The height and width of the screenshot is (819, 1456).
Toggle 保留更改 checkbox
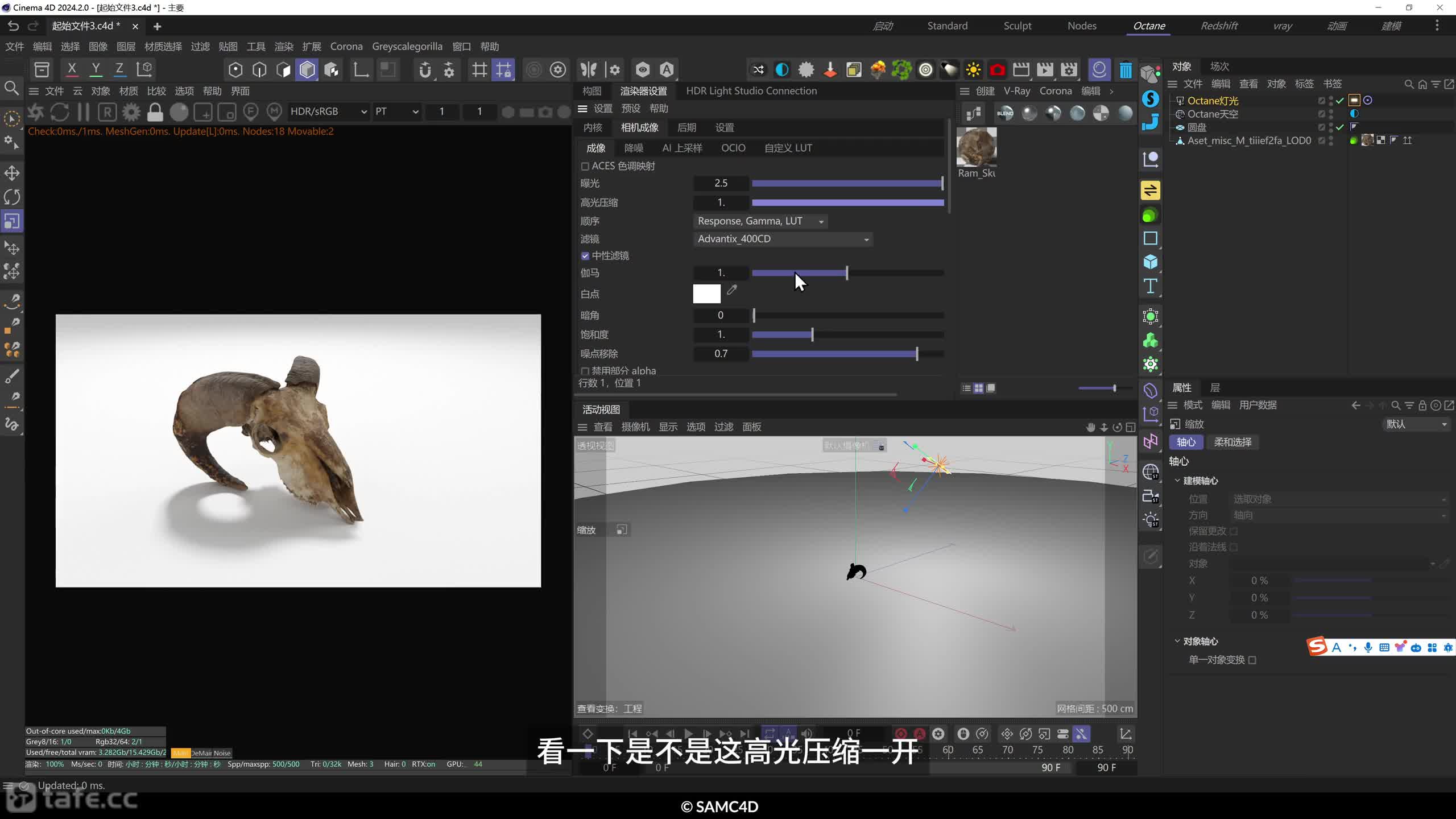(1234, 531)
